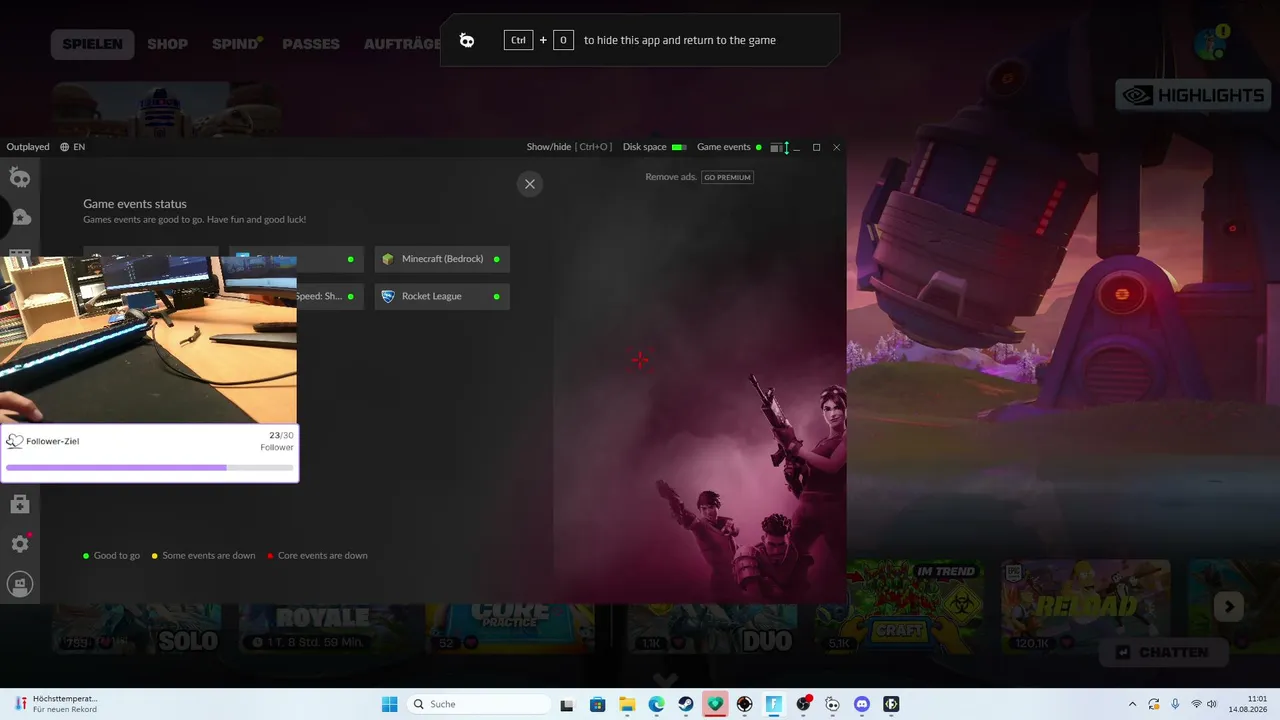Image resolution: width=1280 pixels, height=720 pixels.
Task: Click the Minecraft (Bedrock) block icon
Action: [x=388, y=259]
